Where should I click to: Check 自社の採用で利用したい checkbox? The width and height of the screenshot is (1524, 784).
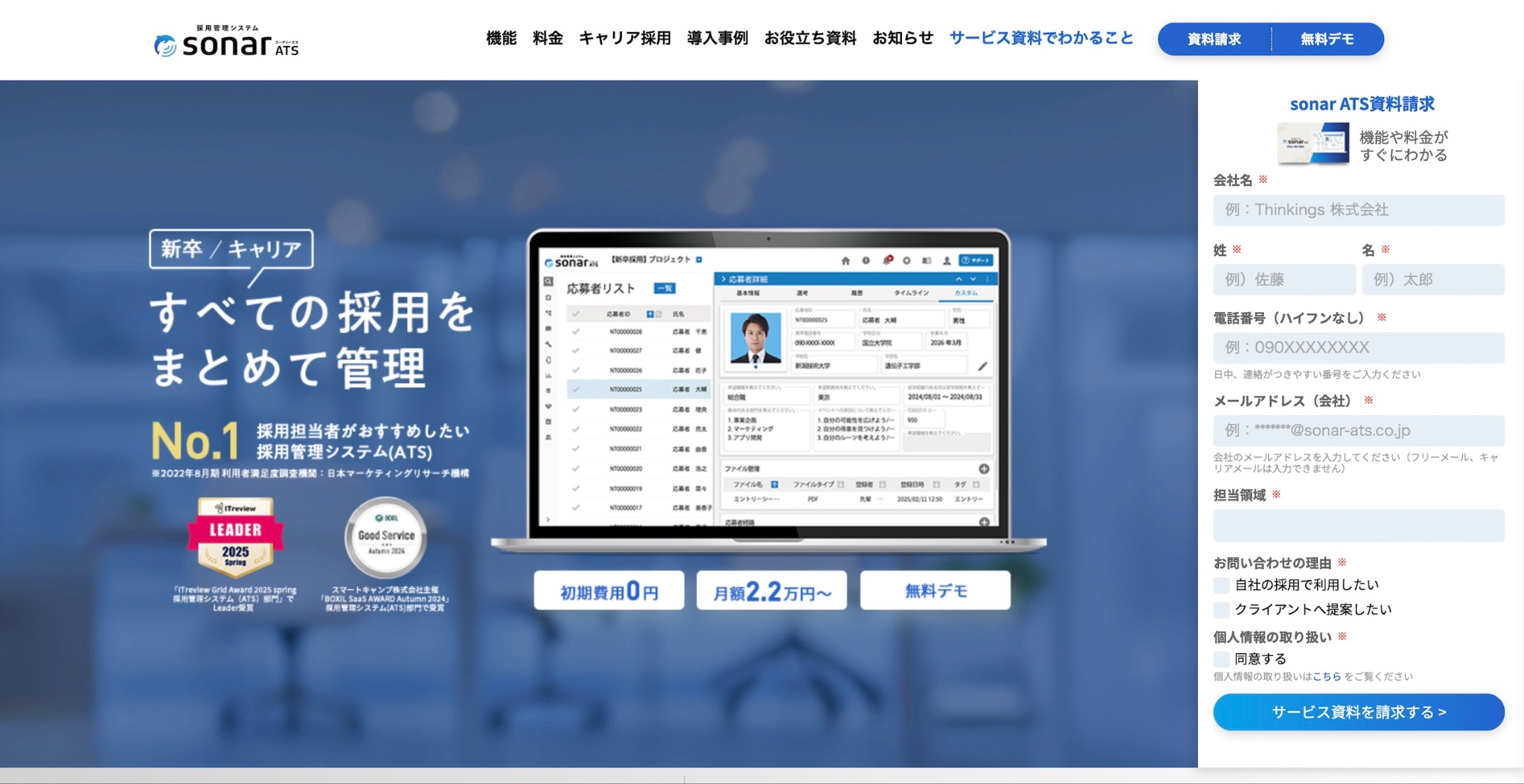[1221, 585]
